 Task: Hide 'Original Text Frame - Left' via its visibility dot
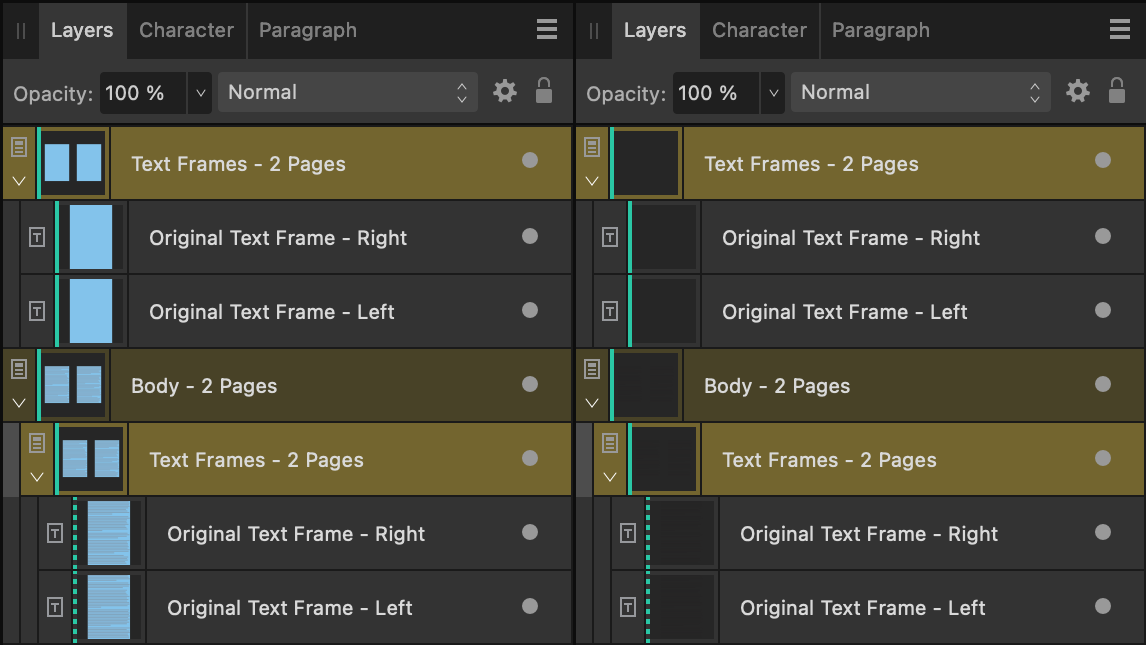tap(530, 311)
